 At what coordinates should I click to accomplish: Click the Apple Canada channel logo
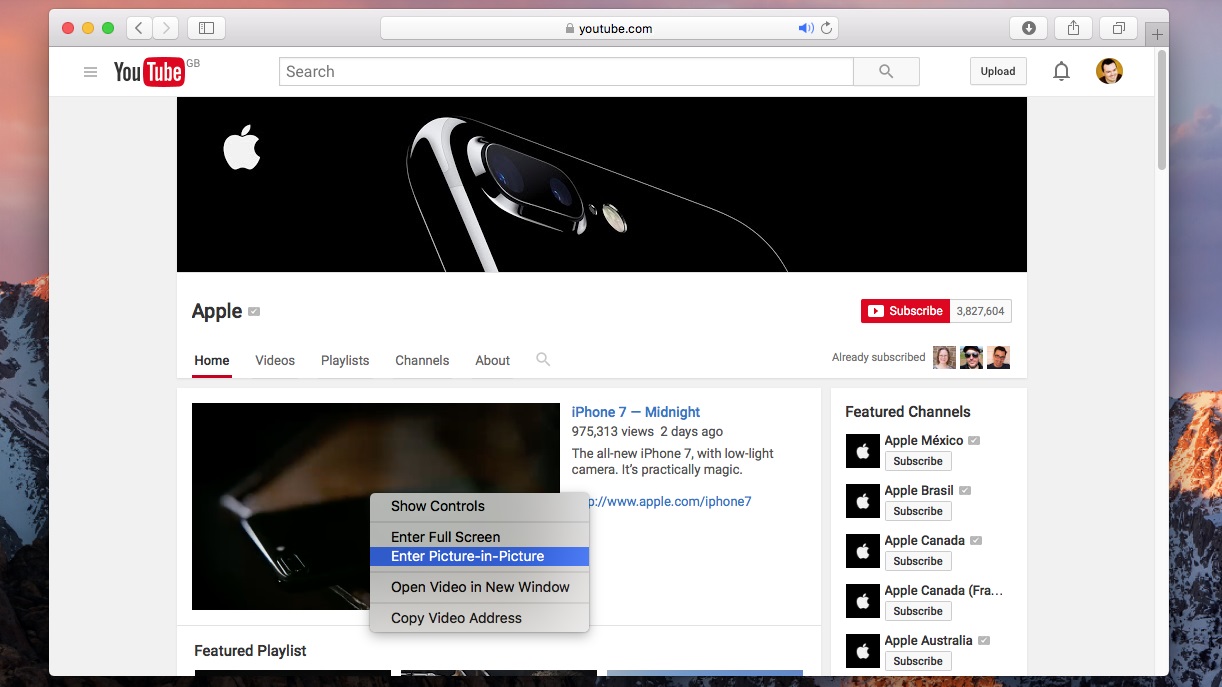(862, 551)
